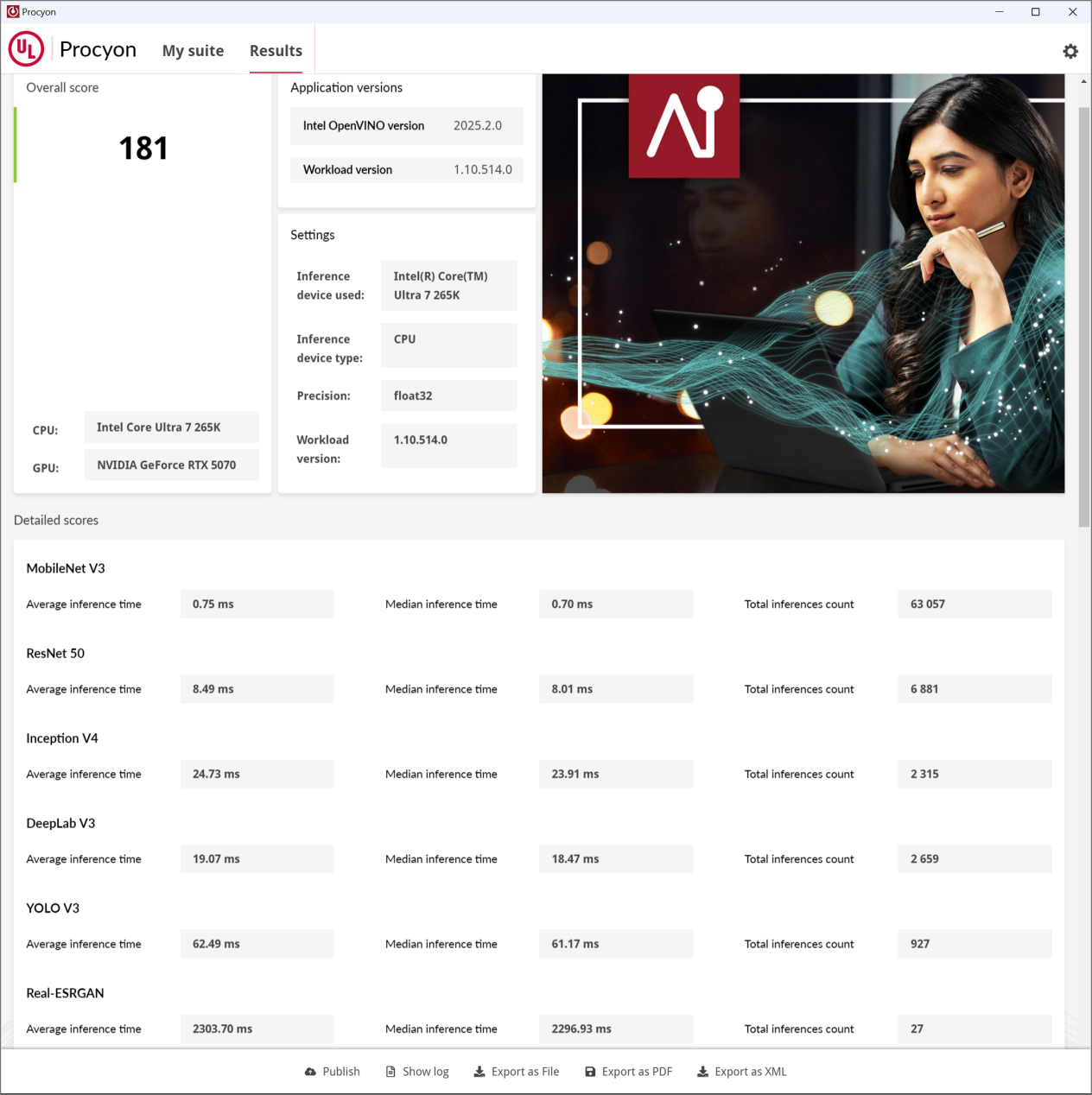Click the Inception V4 heading
This screenshot has height=1095, width=1092.
pyautogui.click(x=62, y=738)
